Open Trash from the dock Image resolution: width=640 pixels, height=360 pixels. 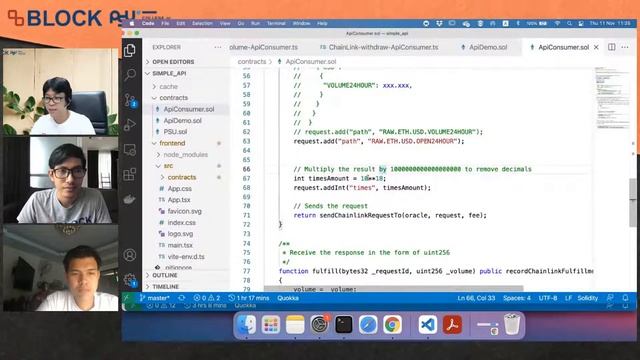point(512,324)
